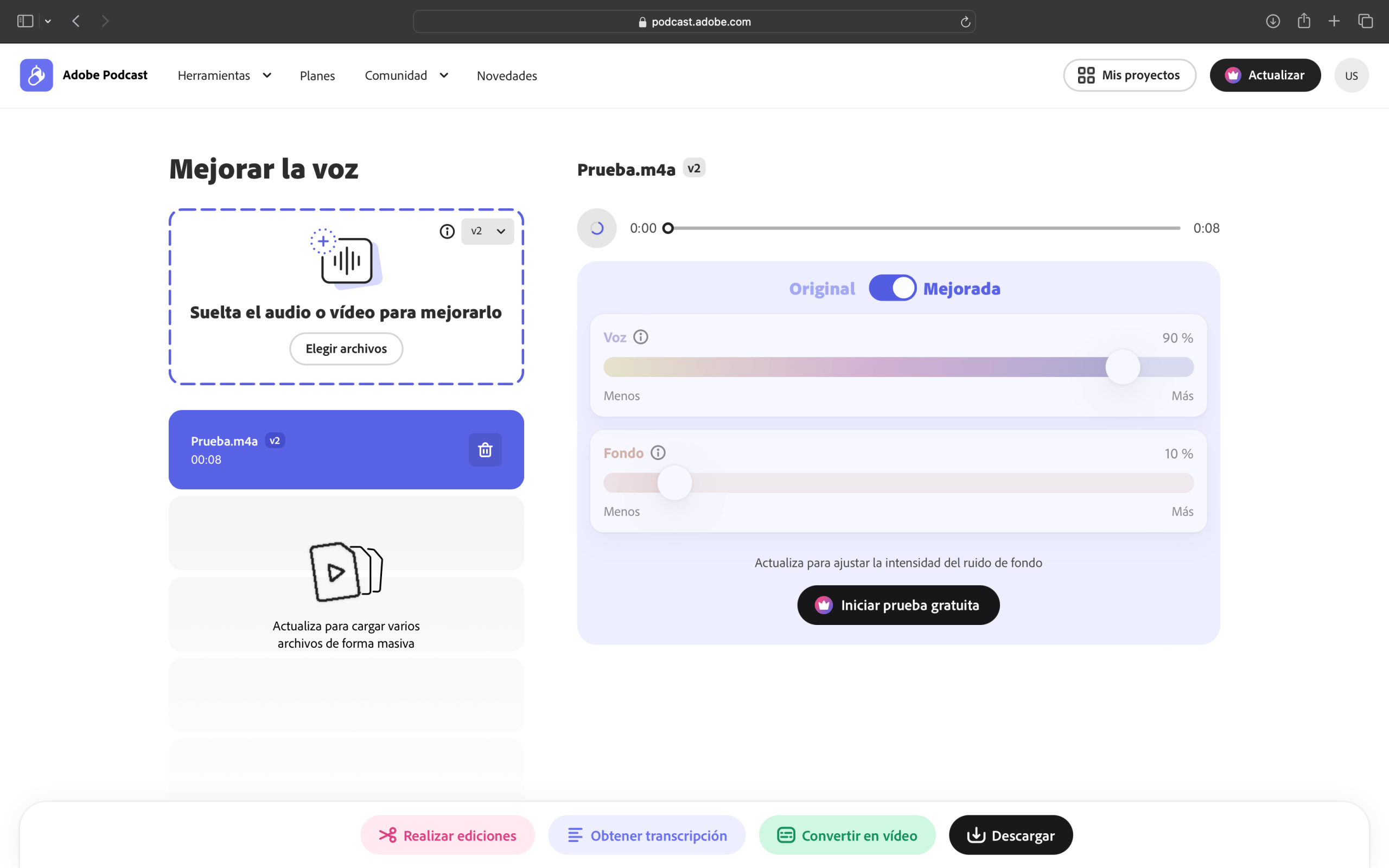The width and height of the screenshot is (1389, 868).
Task: Reload the page with refresh icon
Action: tap(965, 22)
